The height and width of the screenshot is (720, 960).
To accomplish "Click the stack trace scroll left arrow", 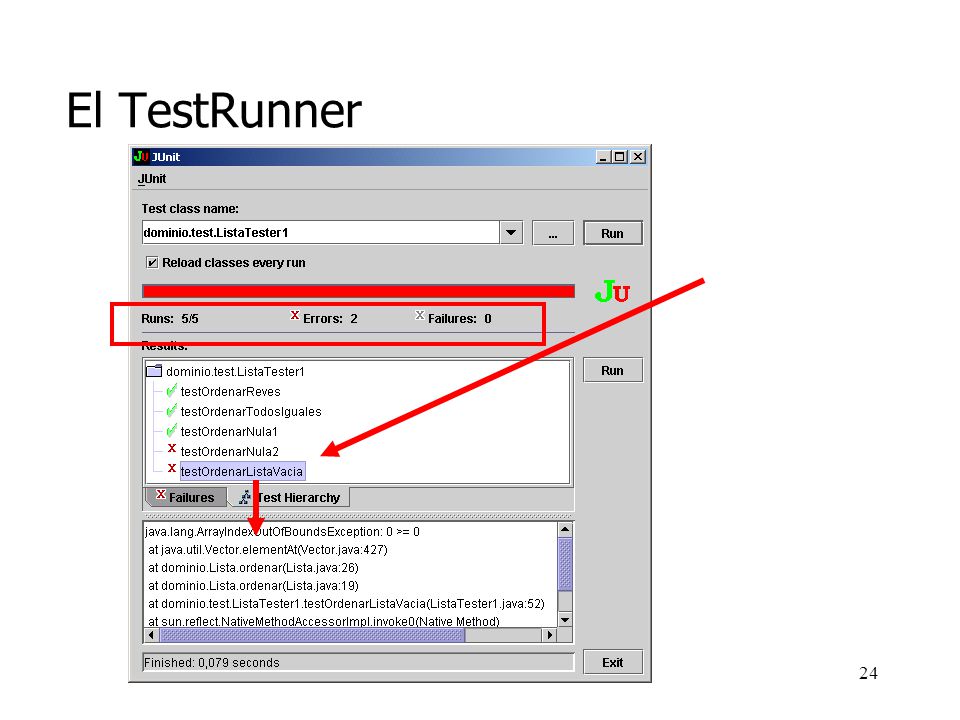I will (151, 635).
